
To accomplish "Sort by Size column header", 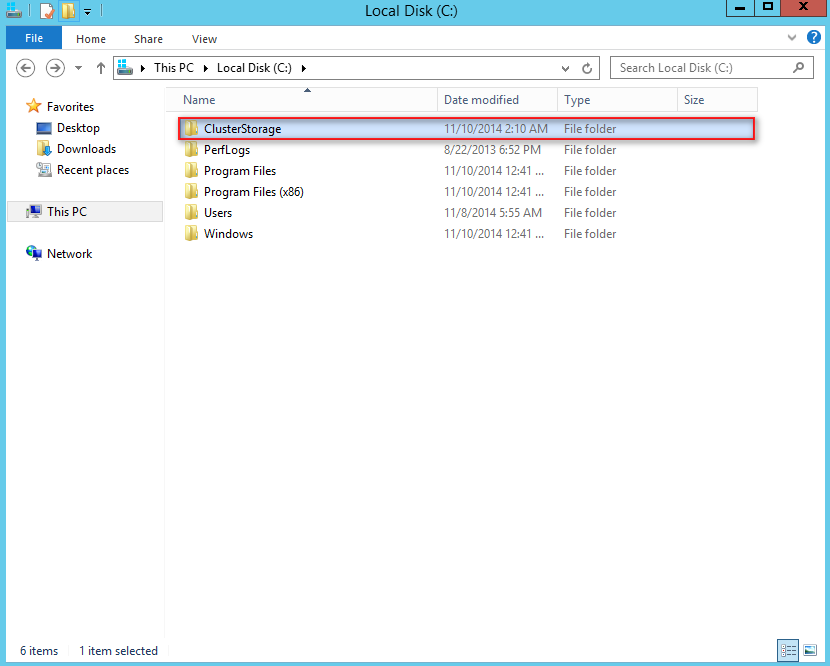I will [717, 100].
